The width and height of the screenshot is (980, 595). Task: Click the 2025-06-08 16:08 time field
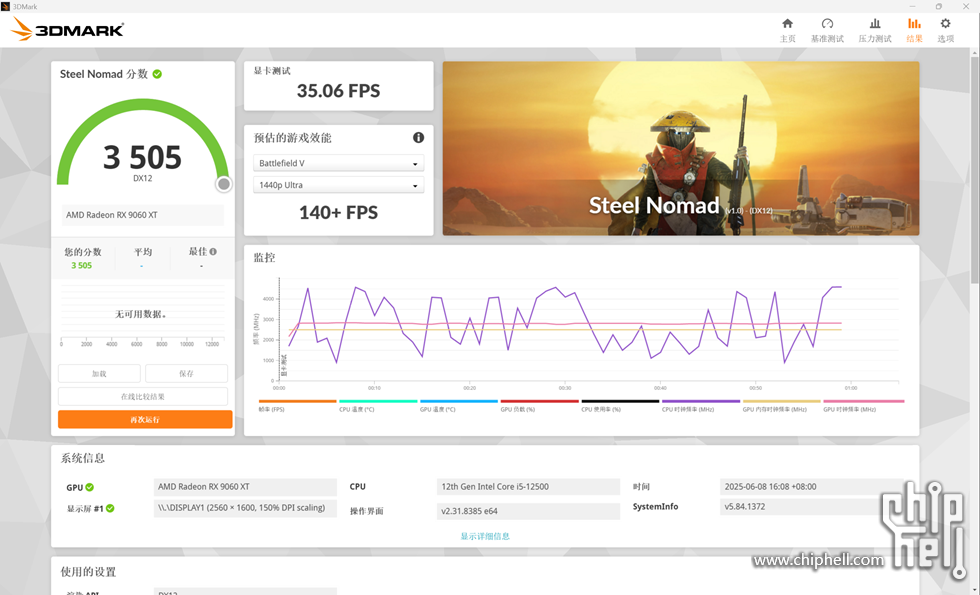click(x=811, y=487)
